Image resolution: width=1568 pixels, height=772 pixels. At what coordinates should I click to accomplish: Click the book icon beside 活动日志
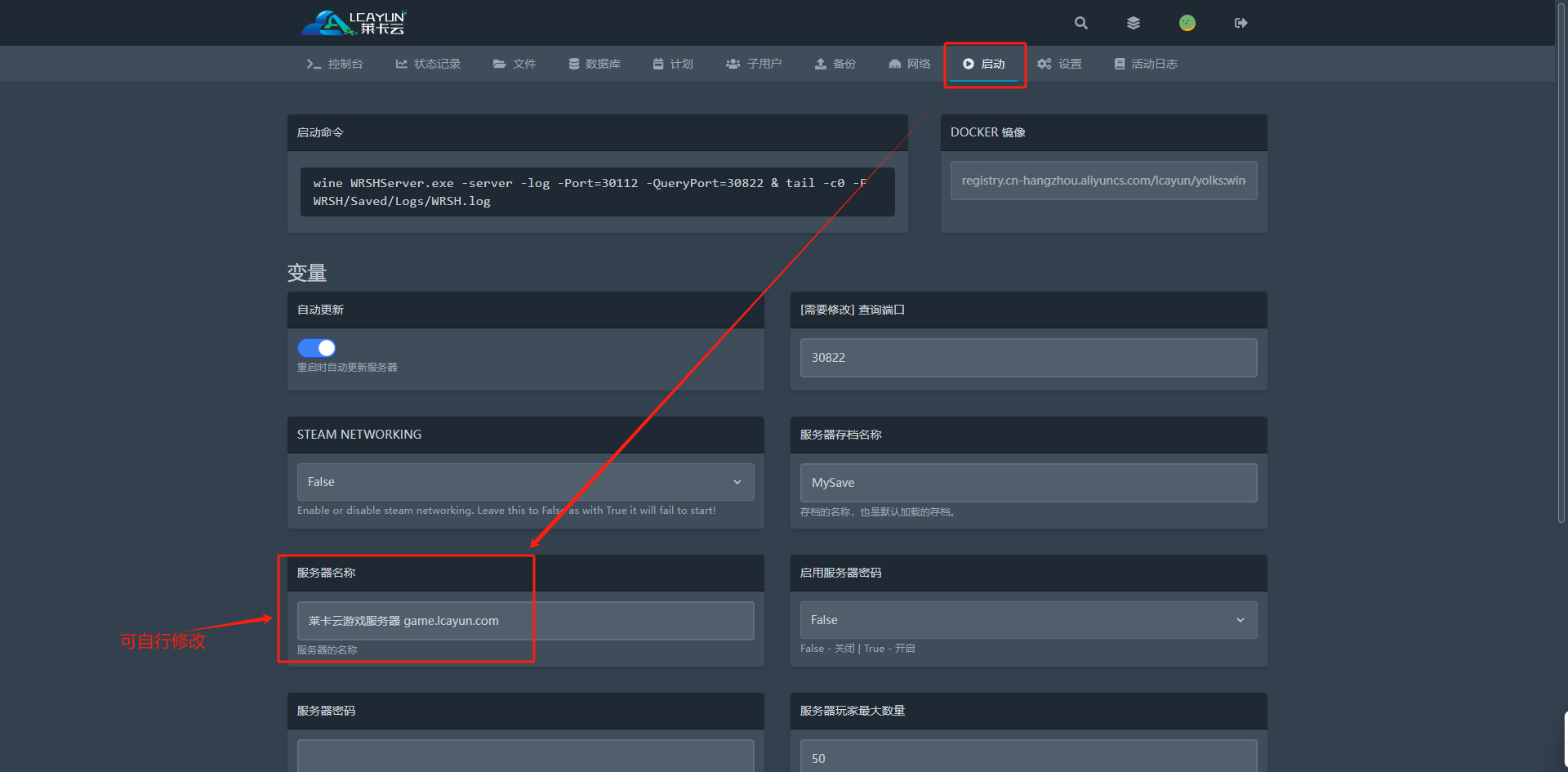(1120, 64)
